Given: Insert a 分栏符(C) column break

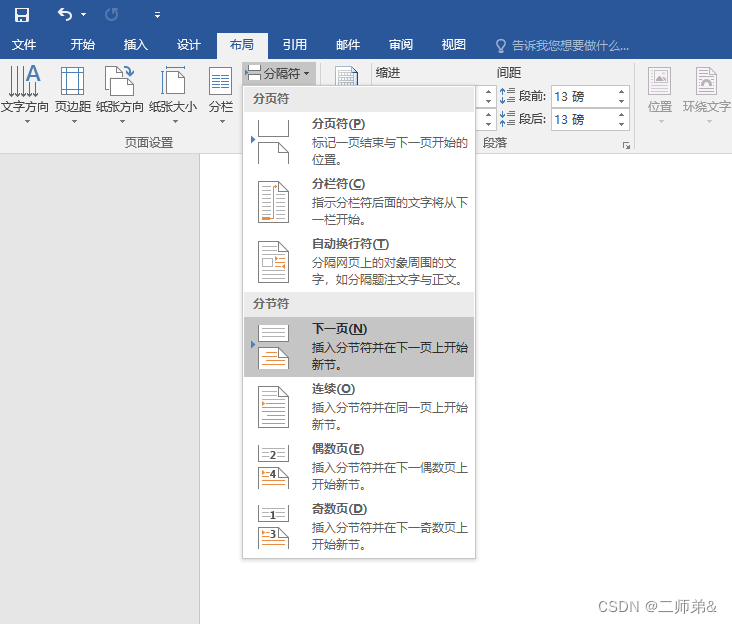Looking at the screenshot, I should click(x=359, y=202).
